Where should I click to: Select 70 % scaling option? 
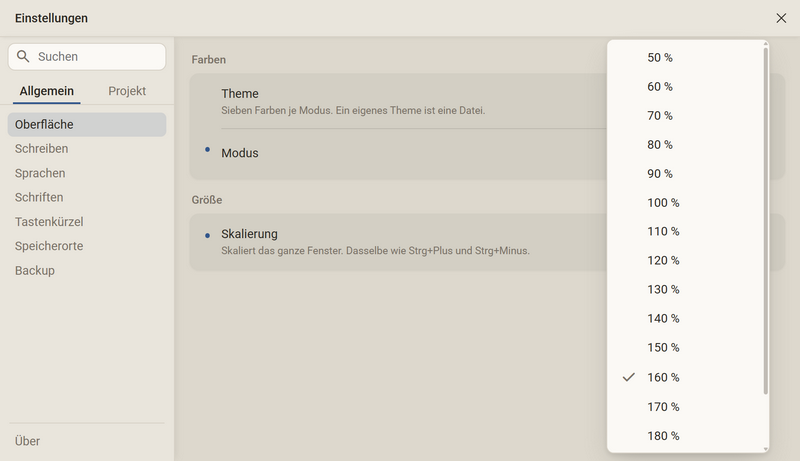pos(685,116)
